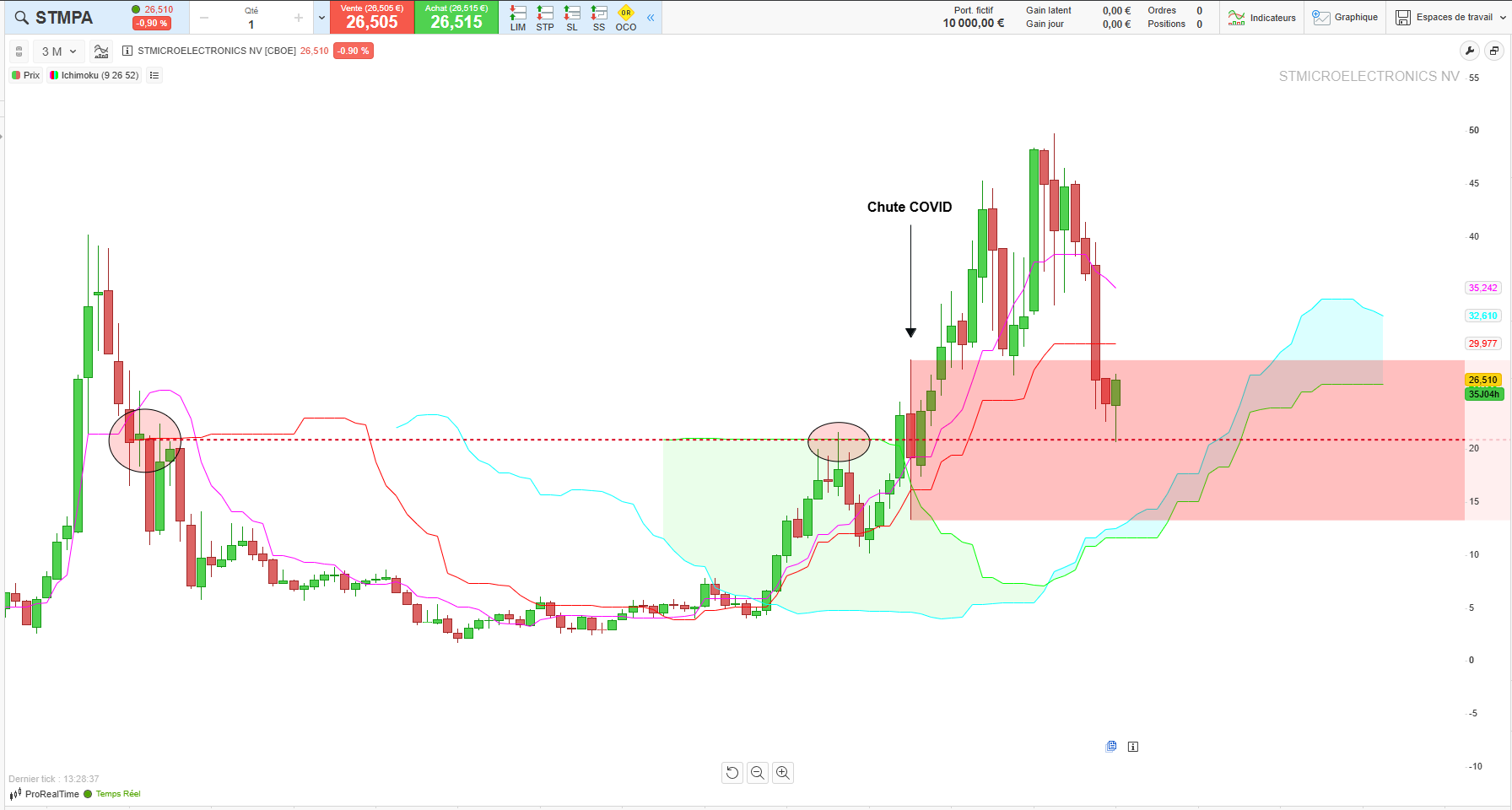Click the green 35J04h countdown label
The width and height of the screenshot is (1512, 810).
coord(1484,394)
